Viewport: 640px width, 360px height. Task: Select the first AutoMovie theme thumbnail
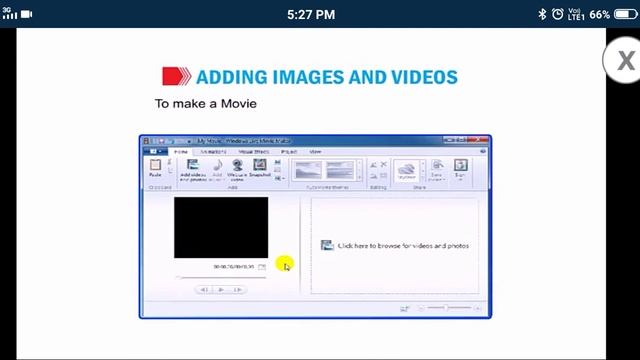click(308, 170)
